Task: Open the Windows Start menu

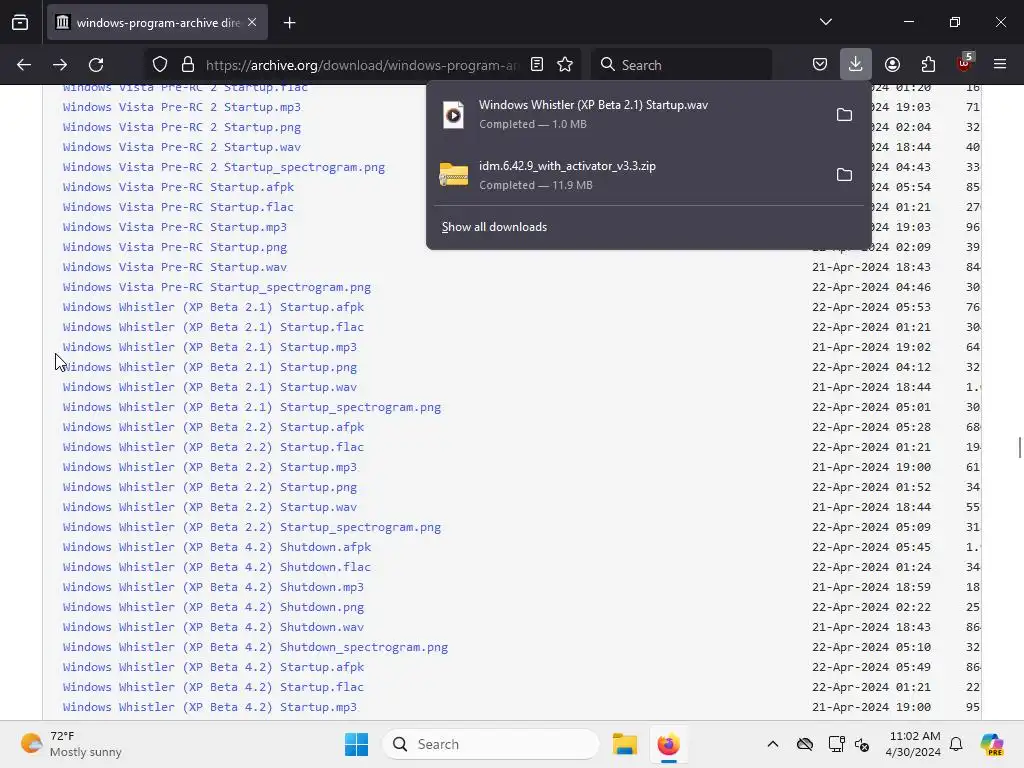Action: pyautogui.click(x=357, y=744)
